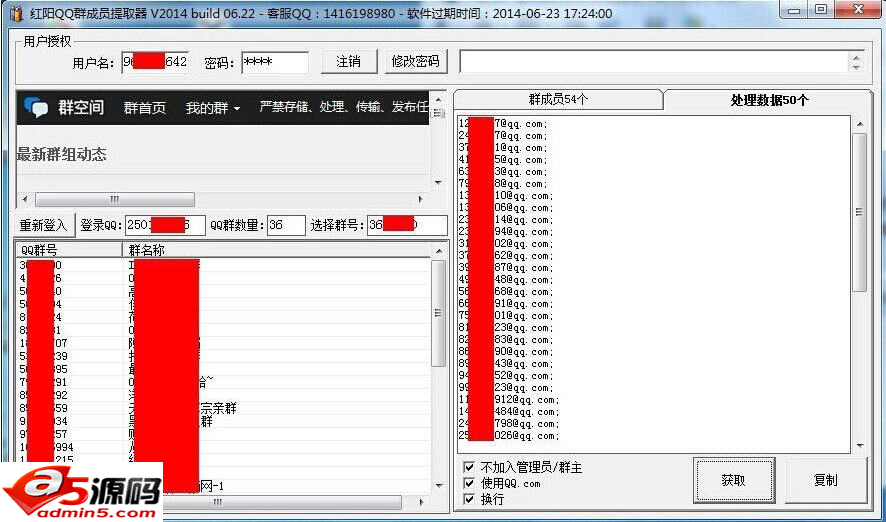Screen dimensions: 886x522
Task: Select the email row ending 484@qq.com
Action: 509,412
